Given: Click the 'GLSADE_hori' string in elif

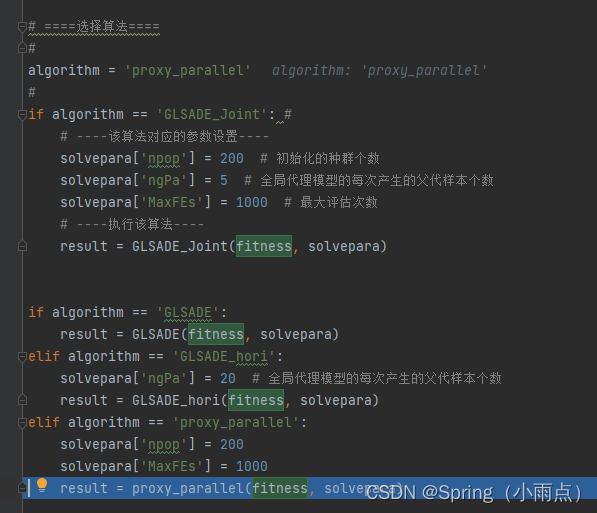Looking at the screenshot, I should click(223, 356).
